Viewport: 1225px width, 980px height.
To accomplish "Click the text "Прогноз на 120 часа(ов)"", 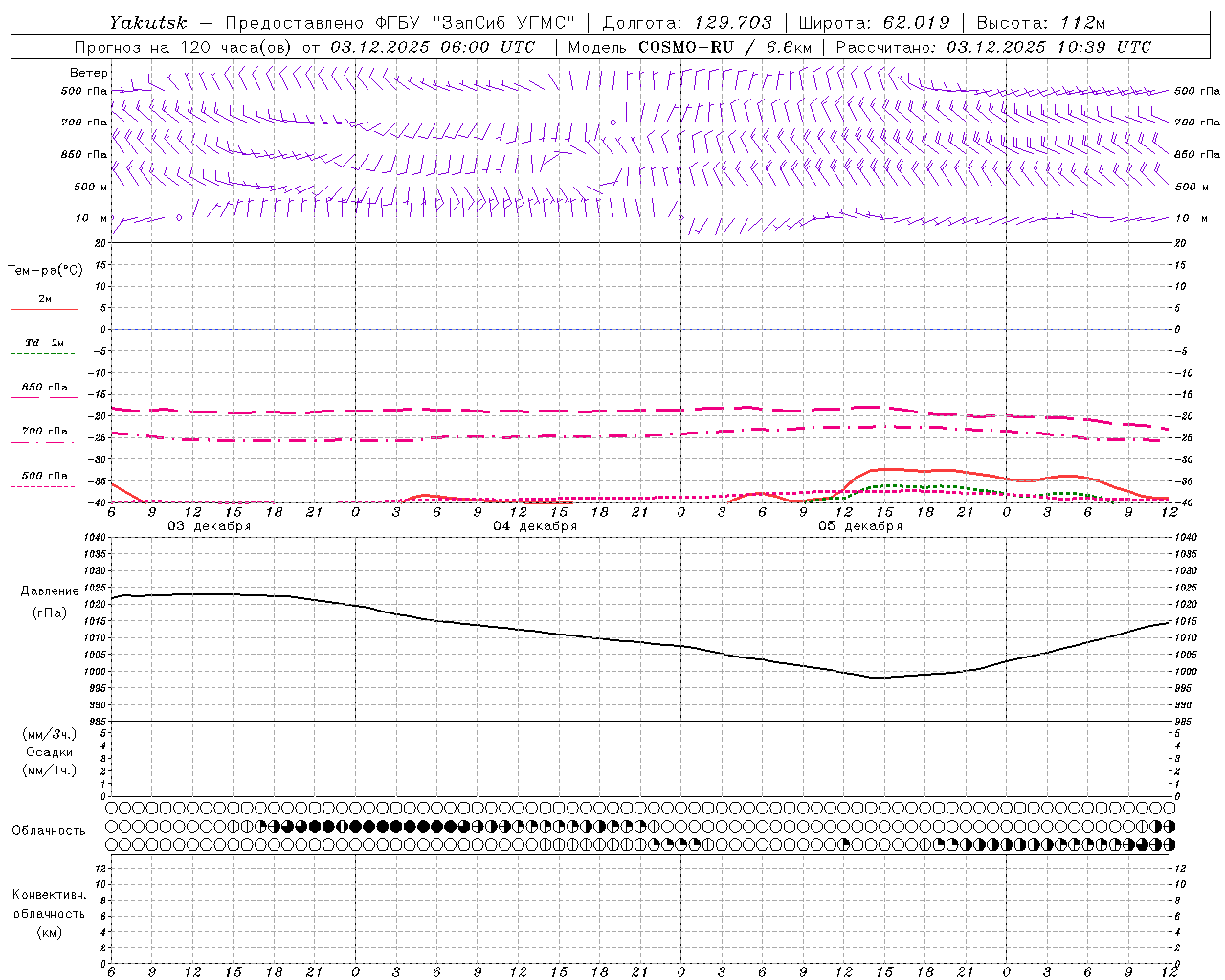I will pos(184,47).
